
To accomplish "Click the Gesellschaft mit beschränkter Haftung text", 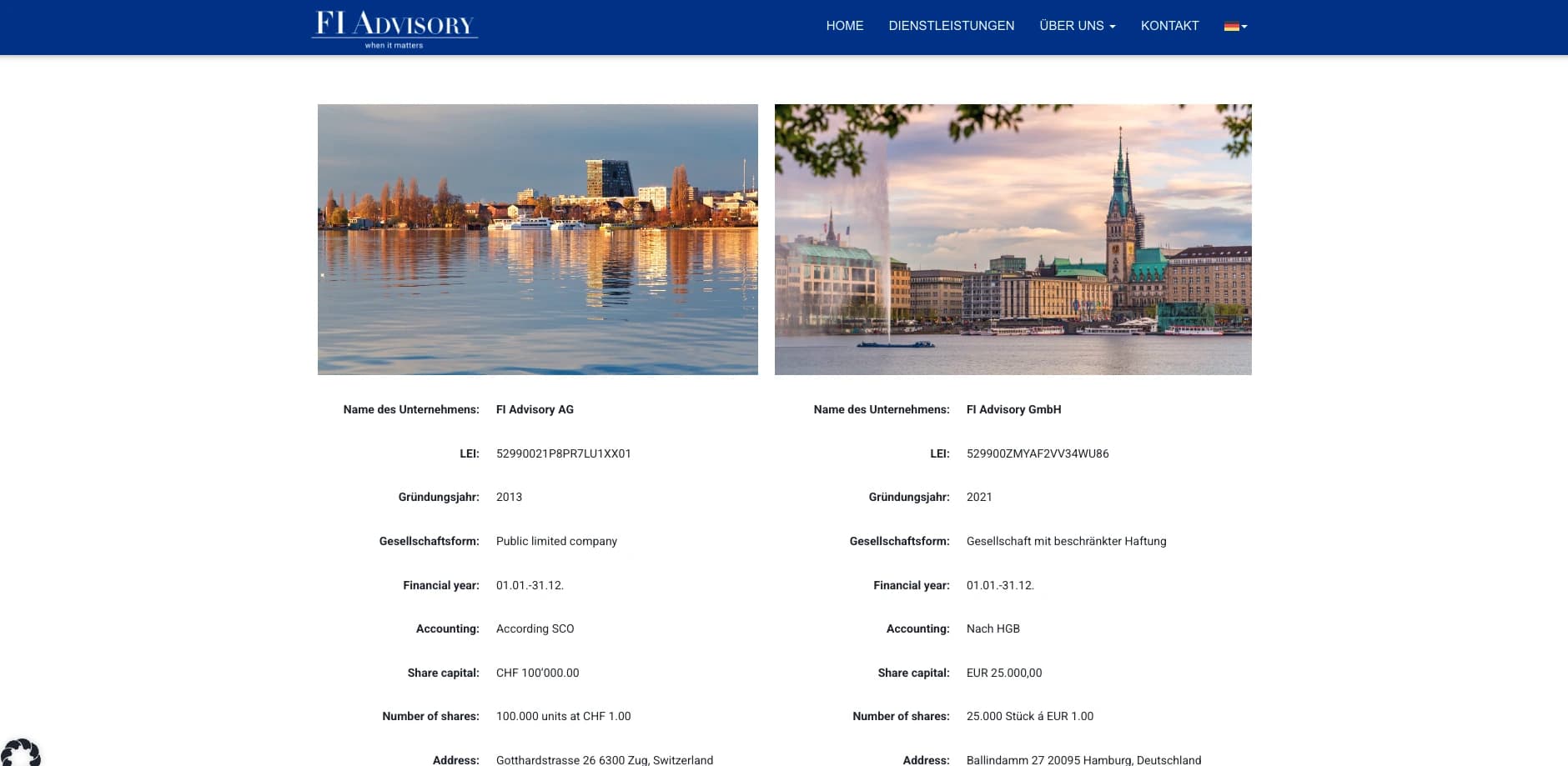I will click(1066, 541).
